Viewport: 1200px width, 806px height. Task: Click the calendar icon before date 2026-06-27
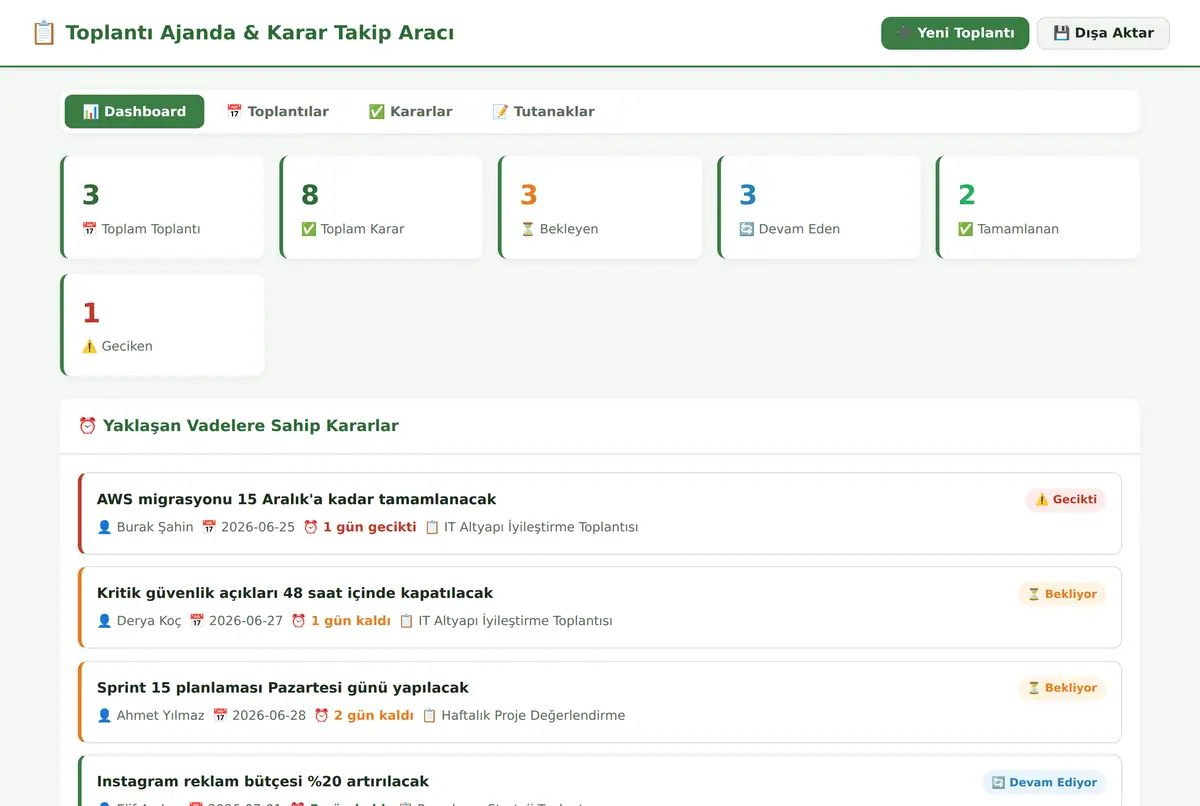click(197, 621)
